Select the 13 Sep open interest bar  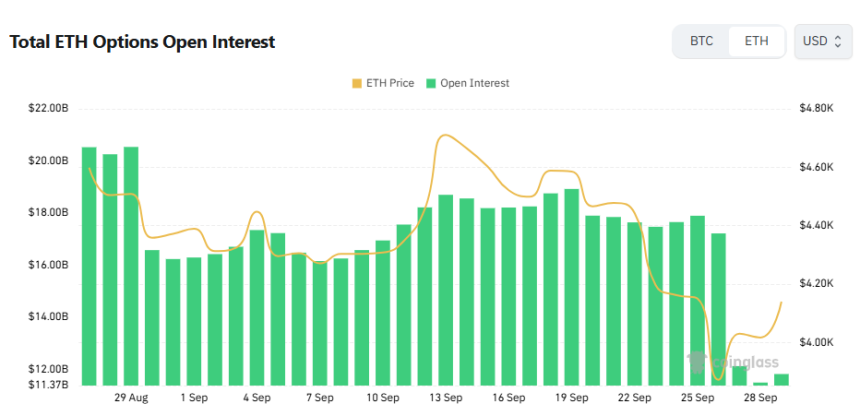pos(445,290)
